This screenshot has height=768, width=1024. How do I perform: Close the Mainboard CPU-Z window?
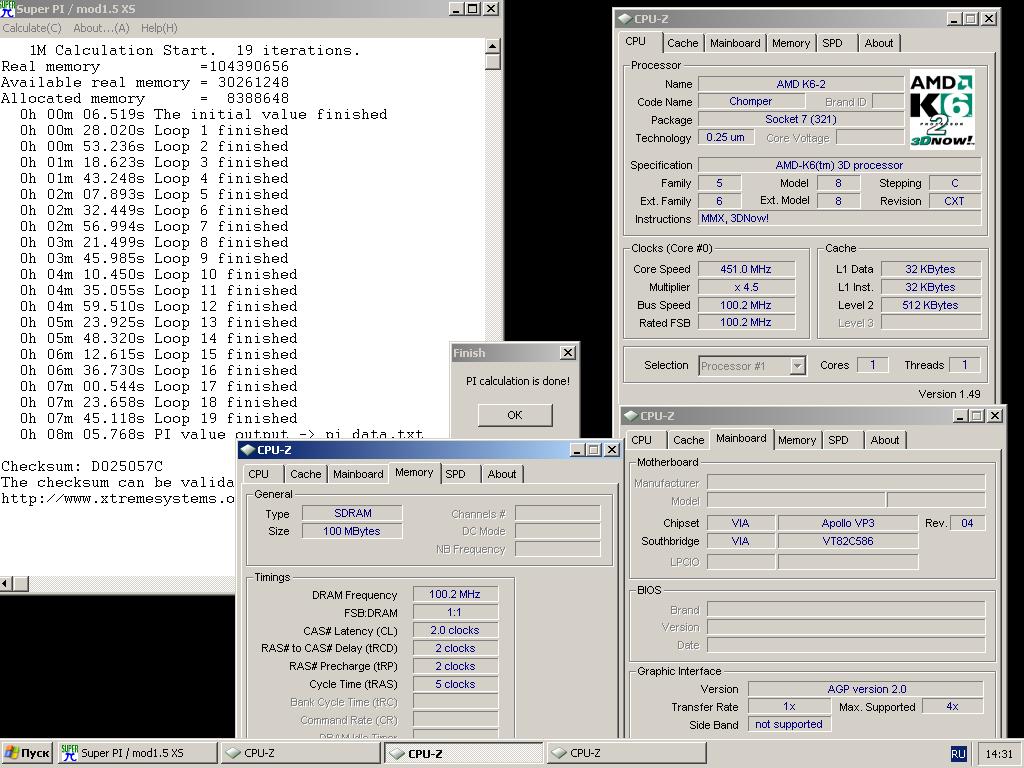(995, 416)
